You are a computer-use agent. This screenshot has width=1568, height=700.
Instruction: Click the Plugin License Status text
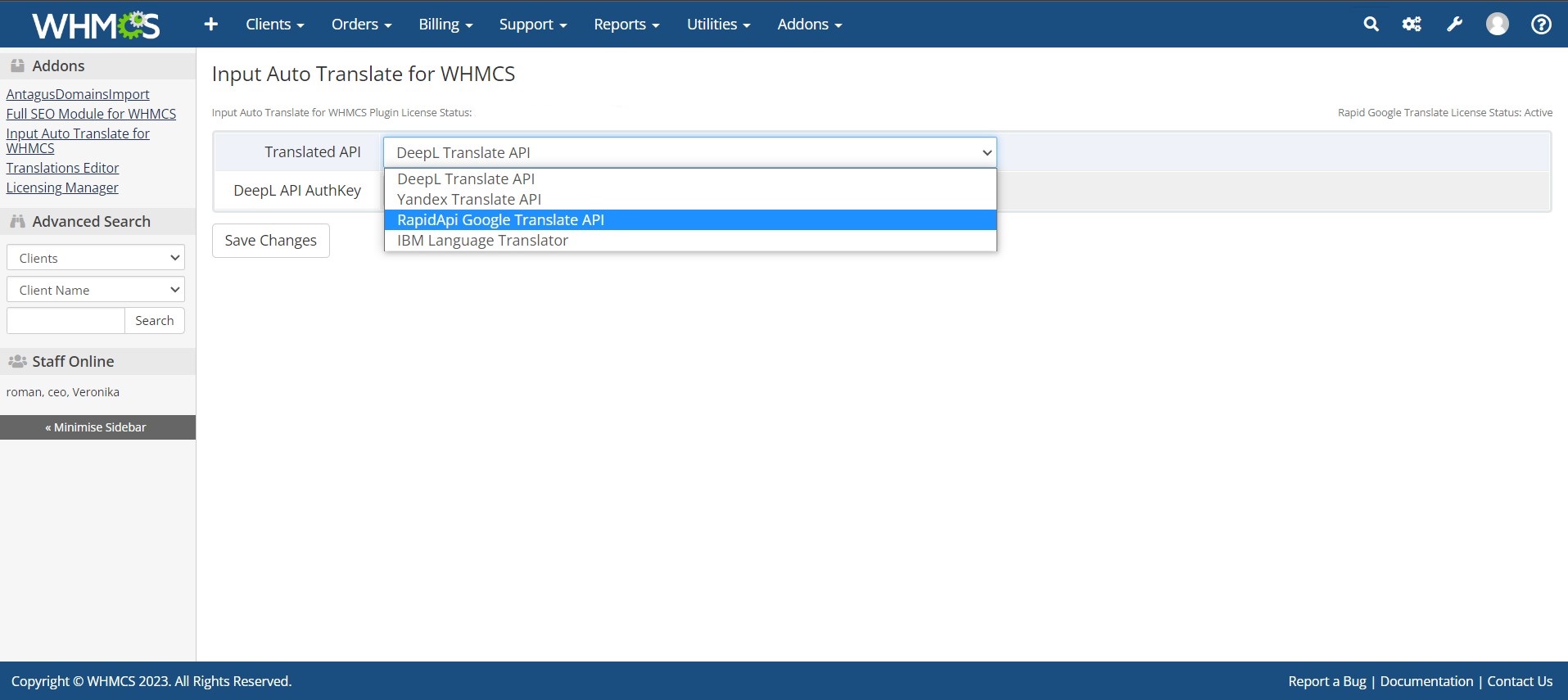[x=341, y=112]
